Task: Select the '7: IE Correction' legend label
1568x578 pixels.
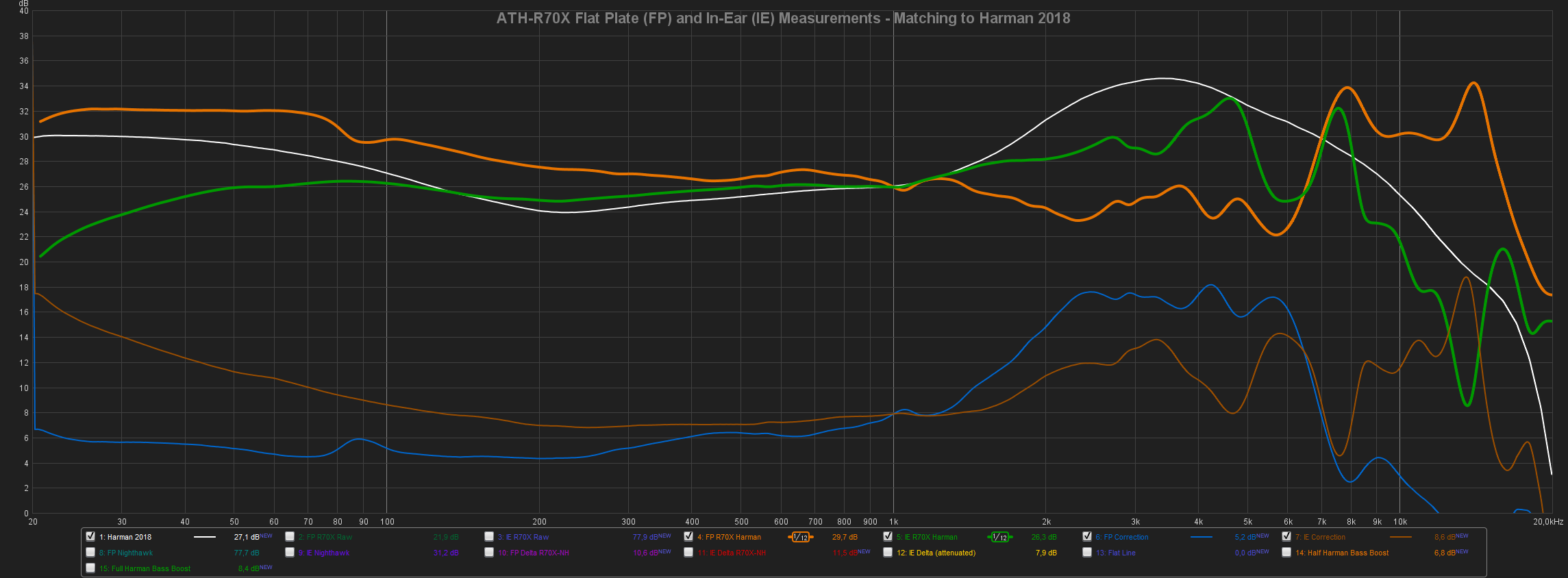Action: [x=1320, y=537]
